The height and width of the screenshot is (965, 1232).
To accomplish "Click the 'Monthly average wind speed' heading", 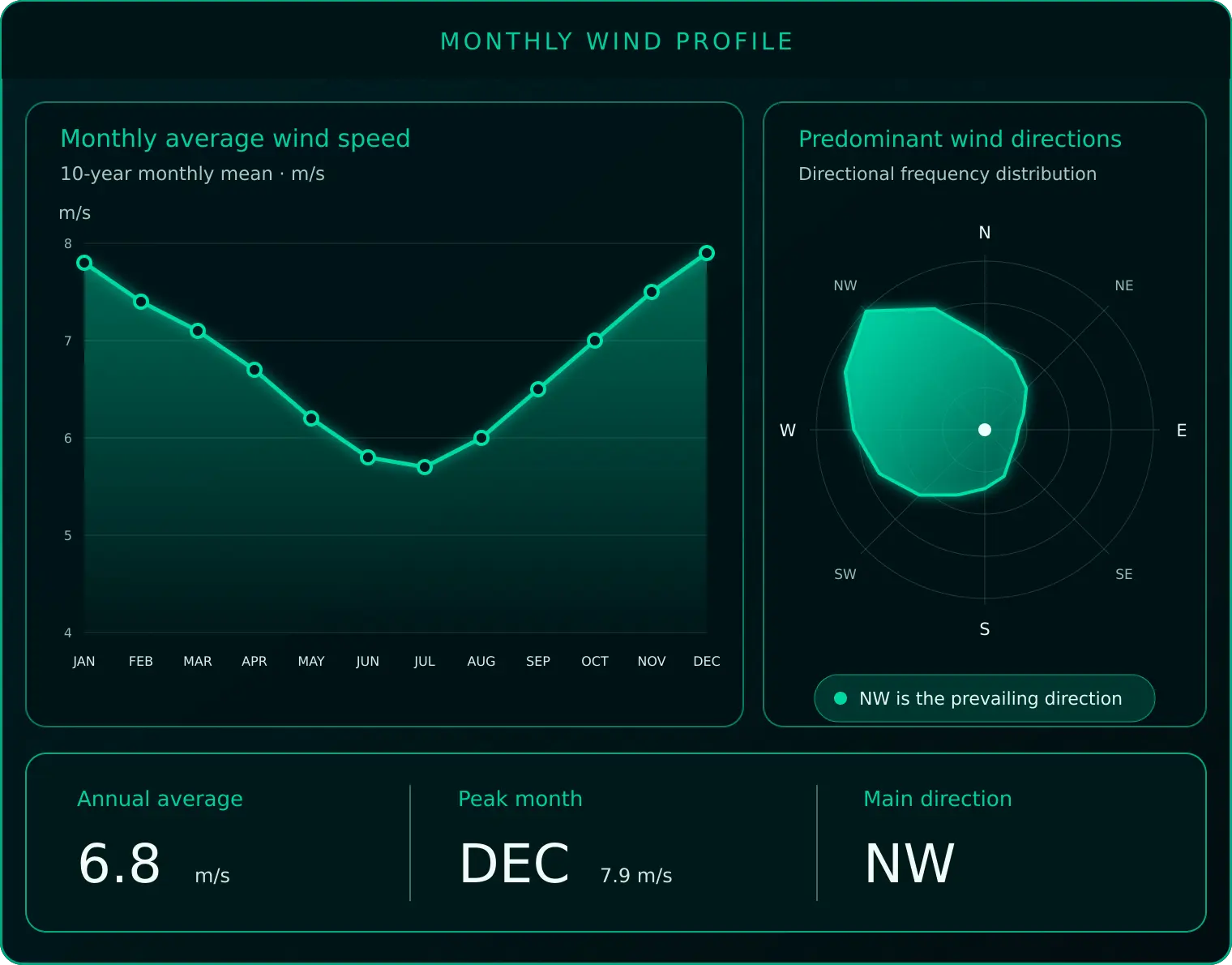I will pyautogui.click(x=235, y=139).
